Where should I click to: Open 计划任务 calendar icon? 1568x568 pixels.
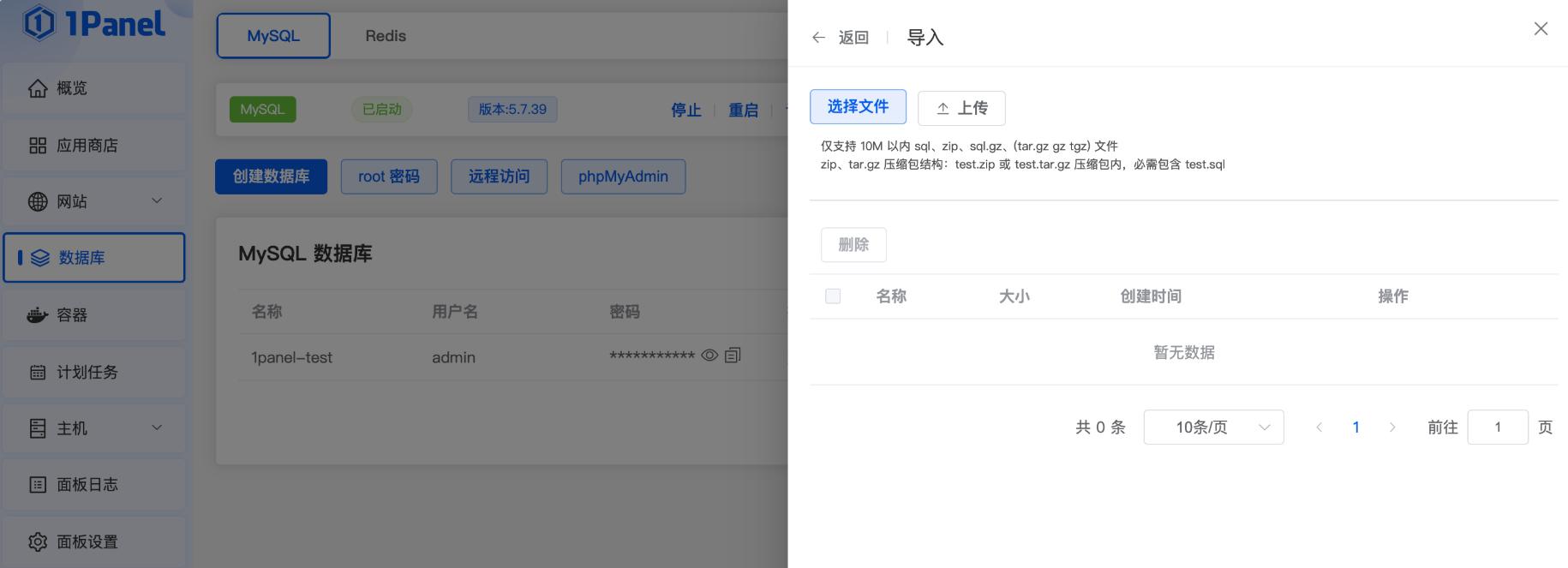point(38,373)
